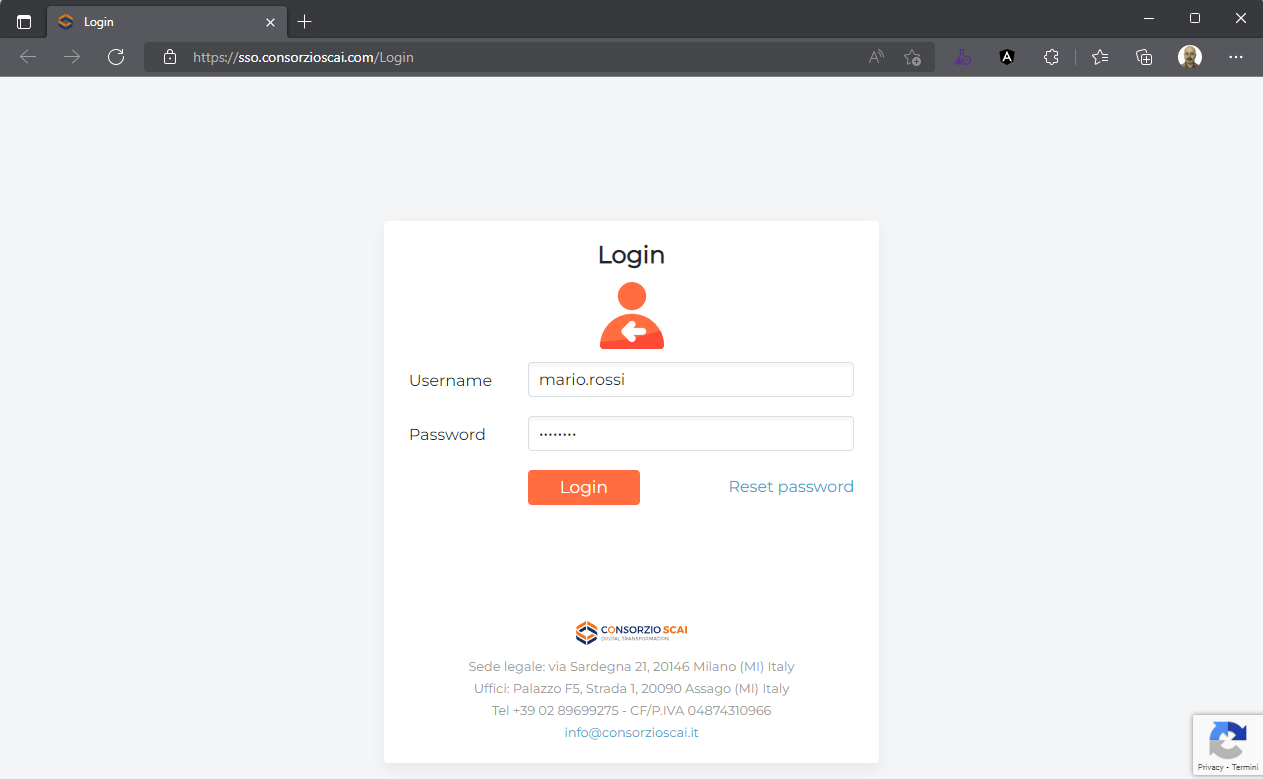Open a new browser tab

coord(304,20)
